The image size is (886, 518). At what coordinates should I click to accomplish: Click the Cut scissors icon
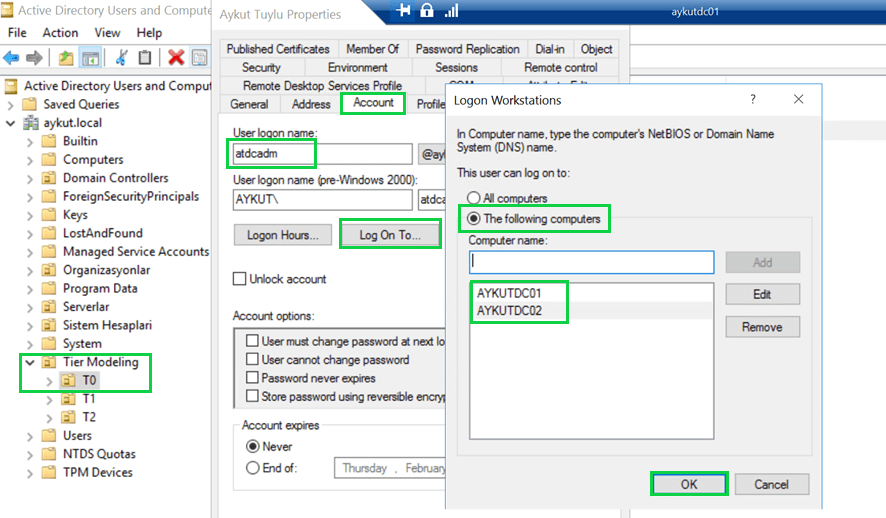(121, 58)
